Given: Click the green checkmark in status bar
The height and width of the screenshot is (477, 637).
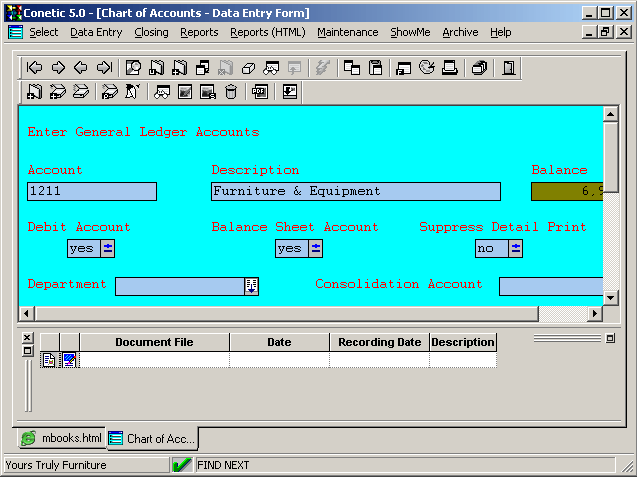Looking at the screenshot, I should point(182,465).
